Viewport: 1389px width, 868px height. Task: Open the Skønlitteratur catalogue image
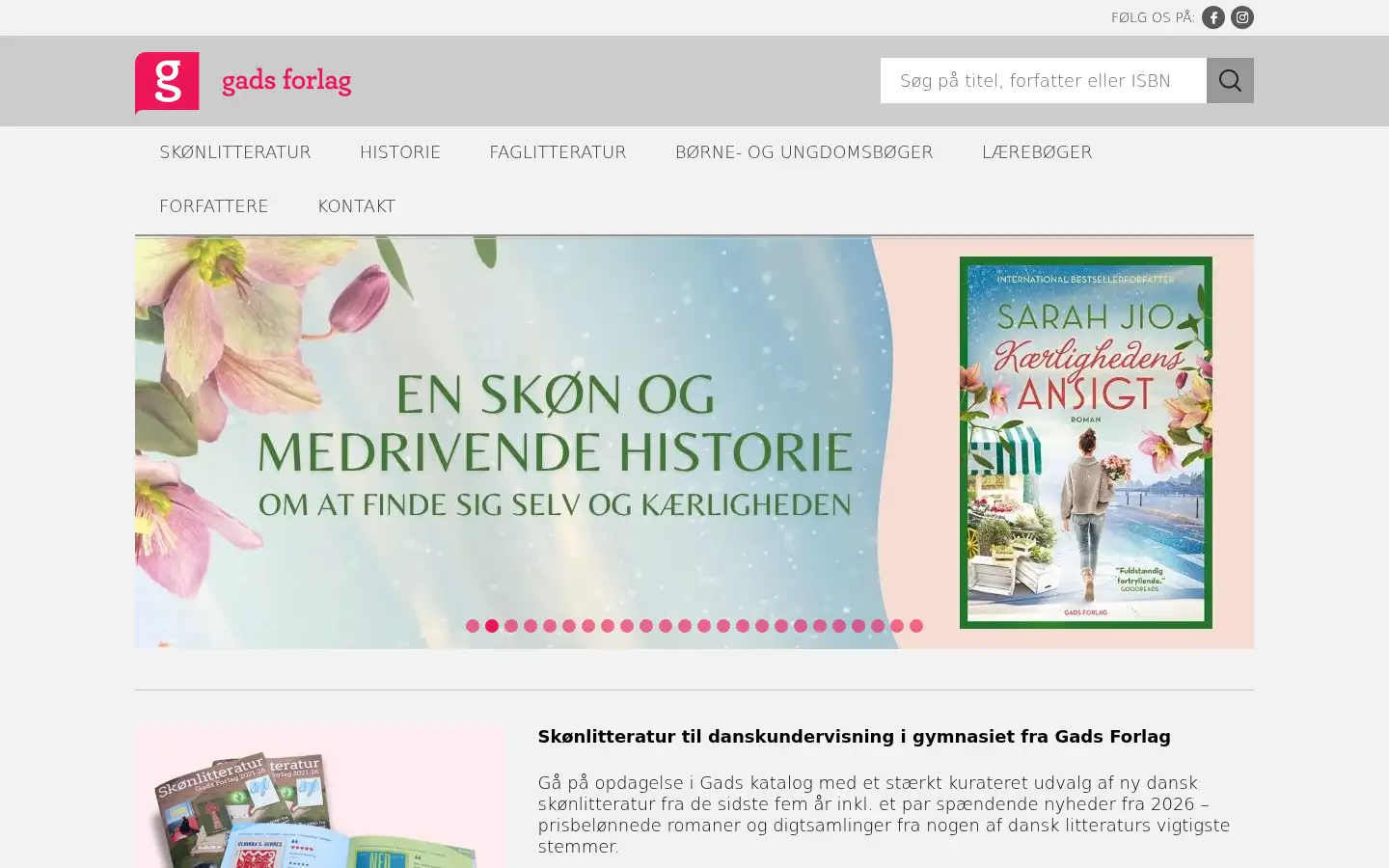[320, 797]
